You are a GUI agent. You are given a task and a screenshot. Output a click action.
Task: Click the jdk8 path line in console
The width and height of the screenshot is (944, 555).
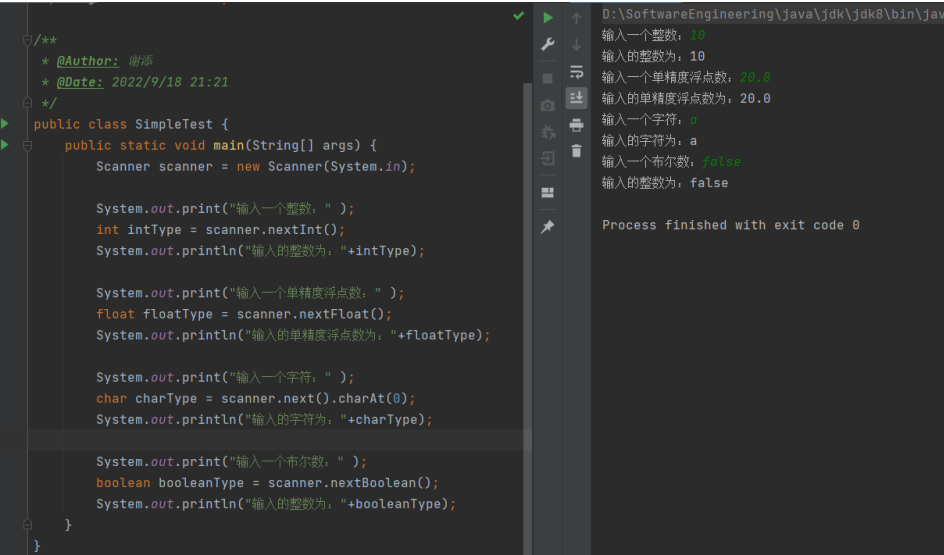772,14
